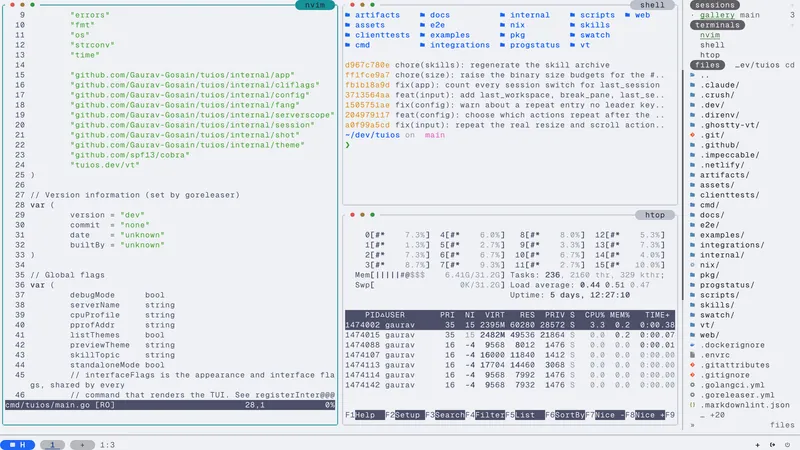Click F4 Filter in htop footer
The width and height of the screenshot is (800, 450).
pyautogui.click(x=485, y=415)
